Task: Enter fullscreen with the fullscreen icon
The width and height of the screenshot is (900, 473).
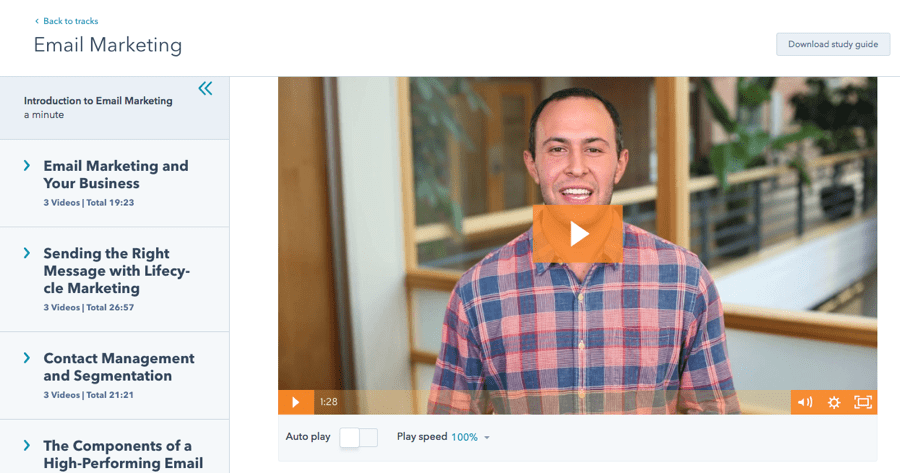Action: click(863, 402)
